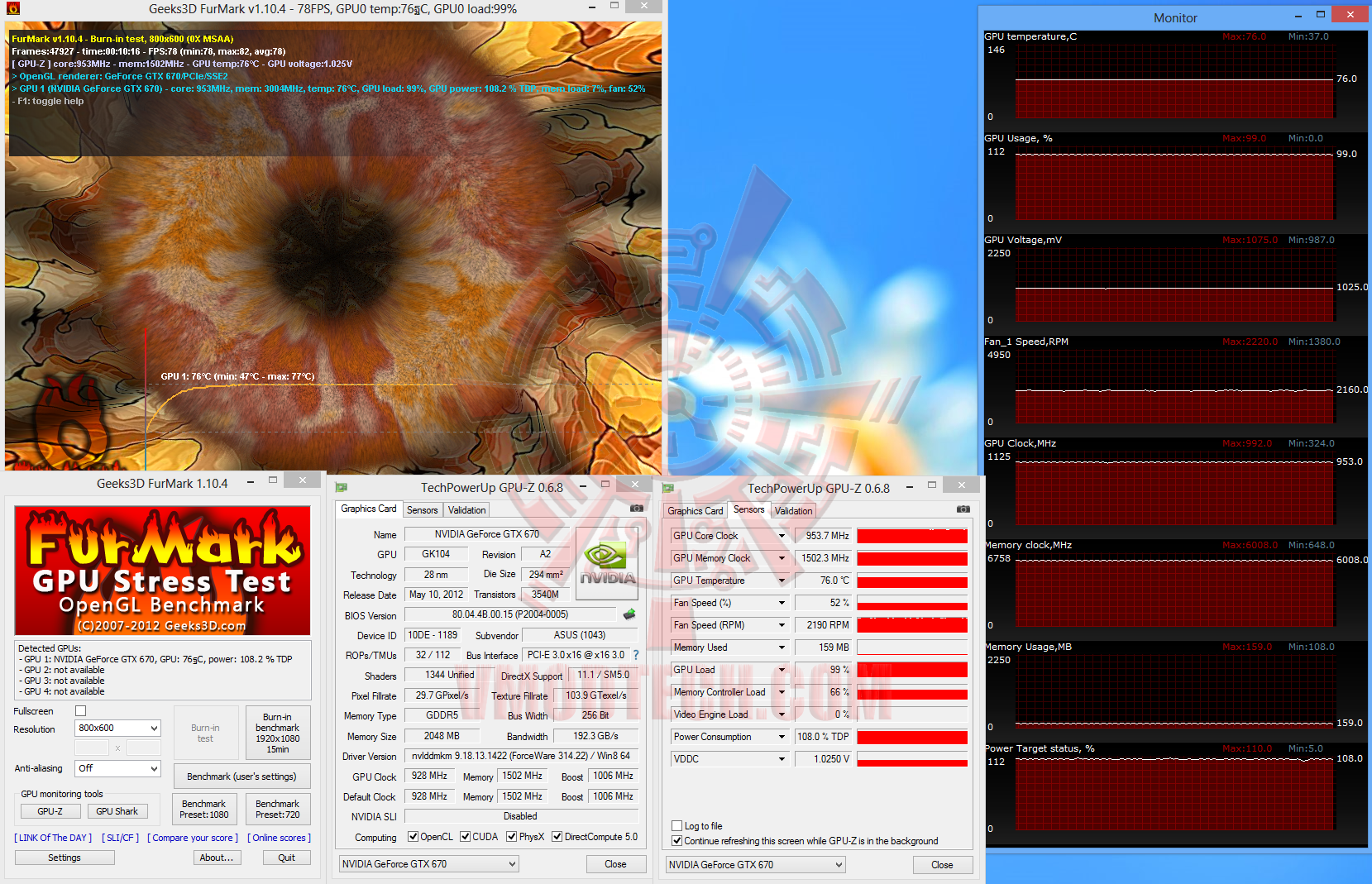Screen dimensions: 1372x884
Task: Click the camera screenshot icon in GPU-Z Graphics Card window
Action: (636, 509)
